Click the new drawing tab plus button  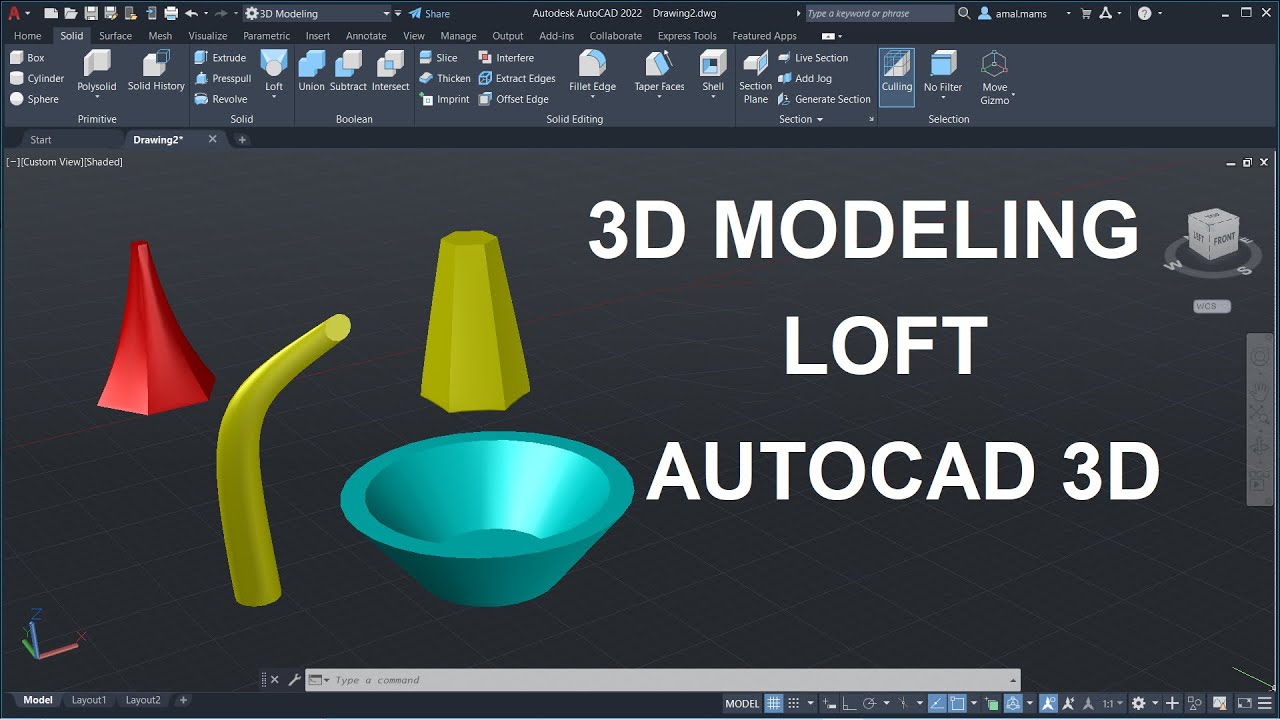click(242, 139)
